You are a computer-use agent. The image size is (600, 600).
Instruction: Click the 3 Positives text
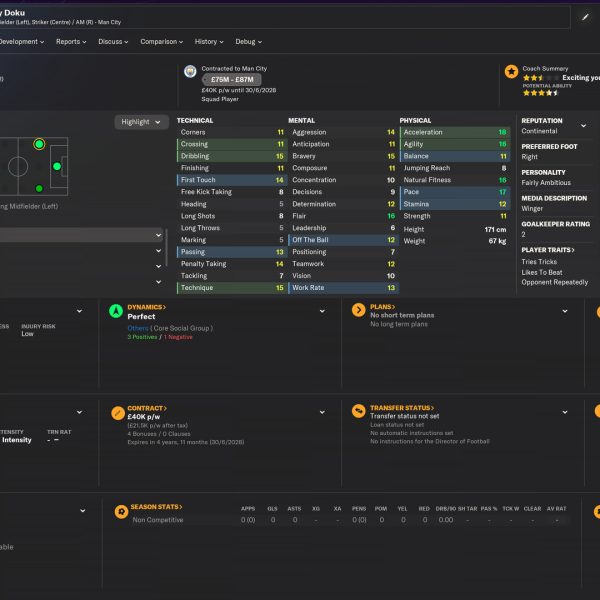(142, 337)
